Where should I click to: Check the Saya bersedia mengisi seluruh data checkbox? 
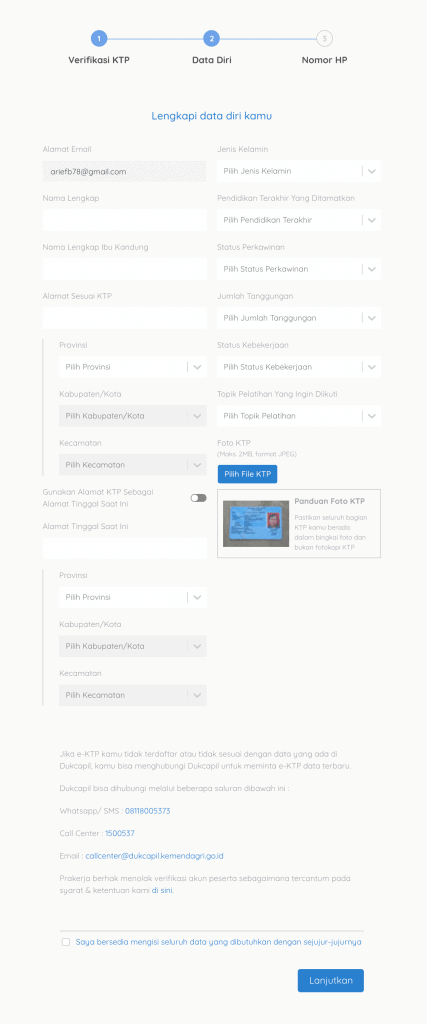[66, 942]
